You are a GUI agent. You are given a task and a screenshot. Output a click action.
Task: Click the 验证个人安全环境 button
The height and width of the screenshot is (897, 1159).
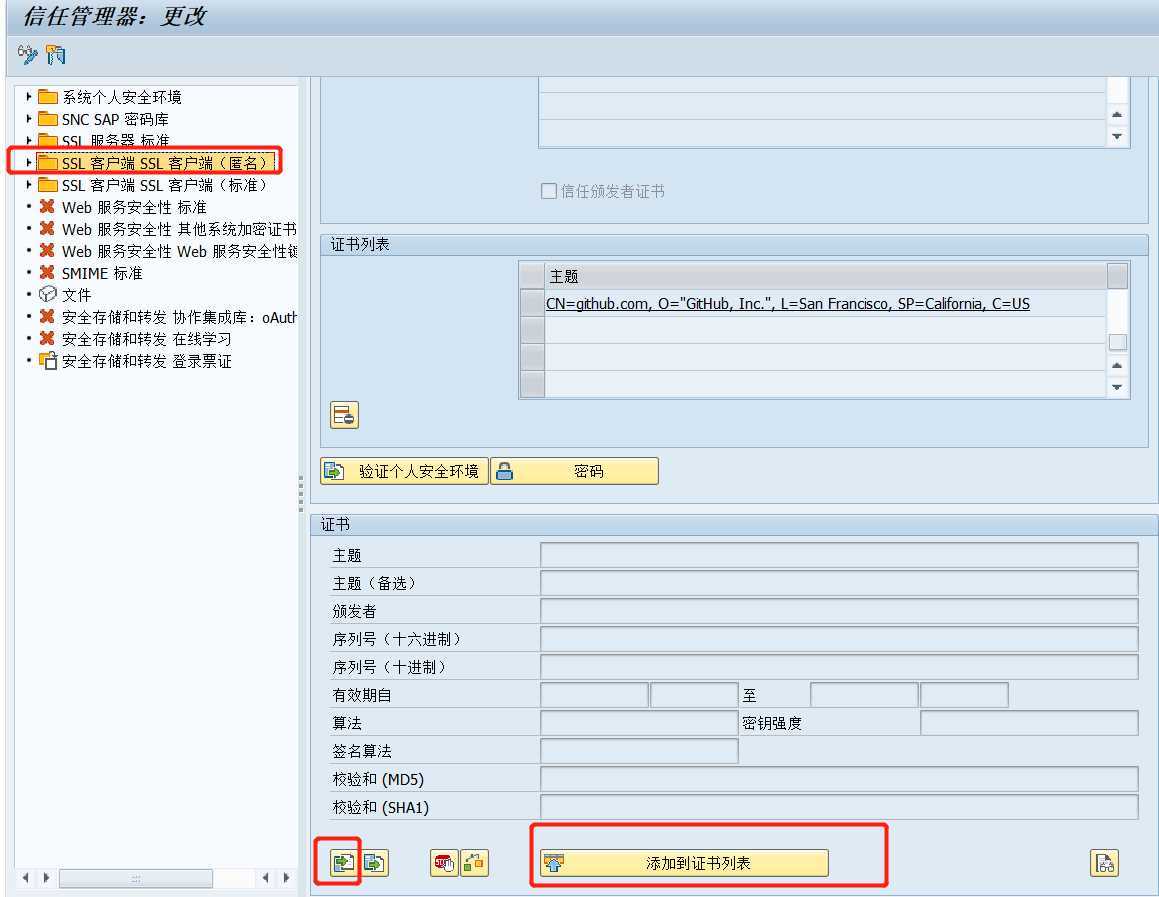(x=404, y=471)
